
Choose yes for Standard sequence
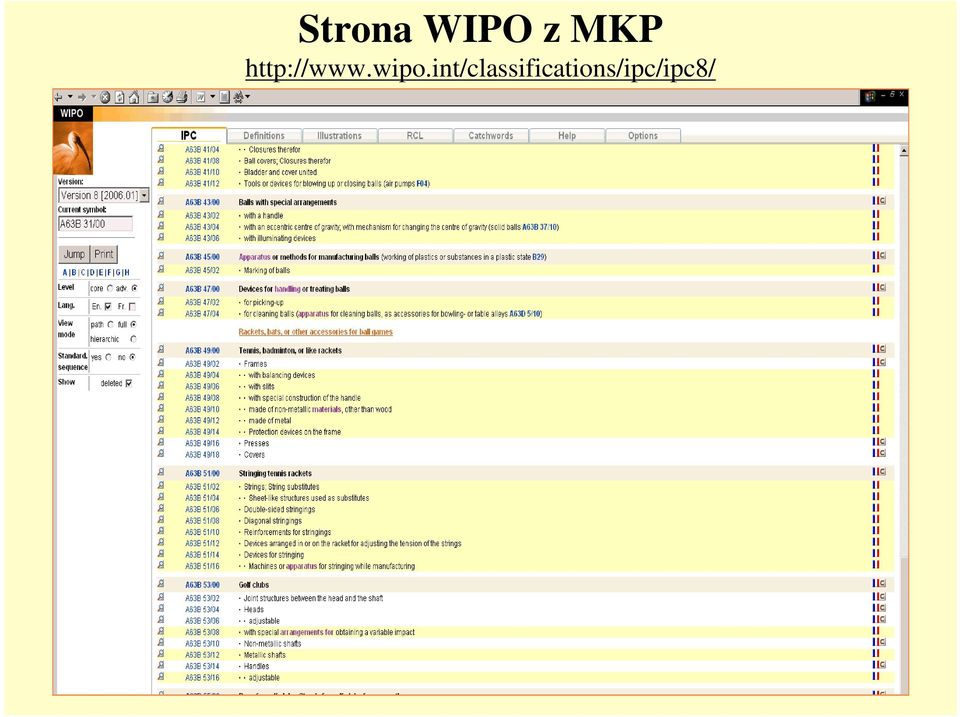pos(108,357)
